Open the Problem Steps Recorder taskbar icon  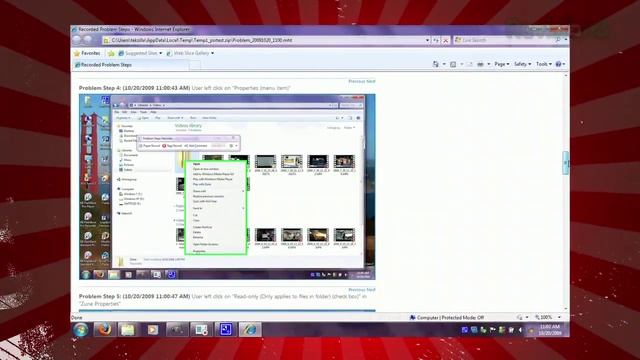click(201, 329)
